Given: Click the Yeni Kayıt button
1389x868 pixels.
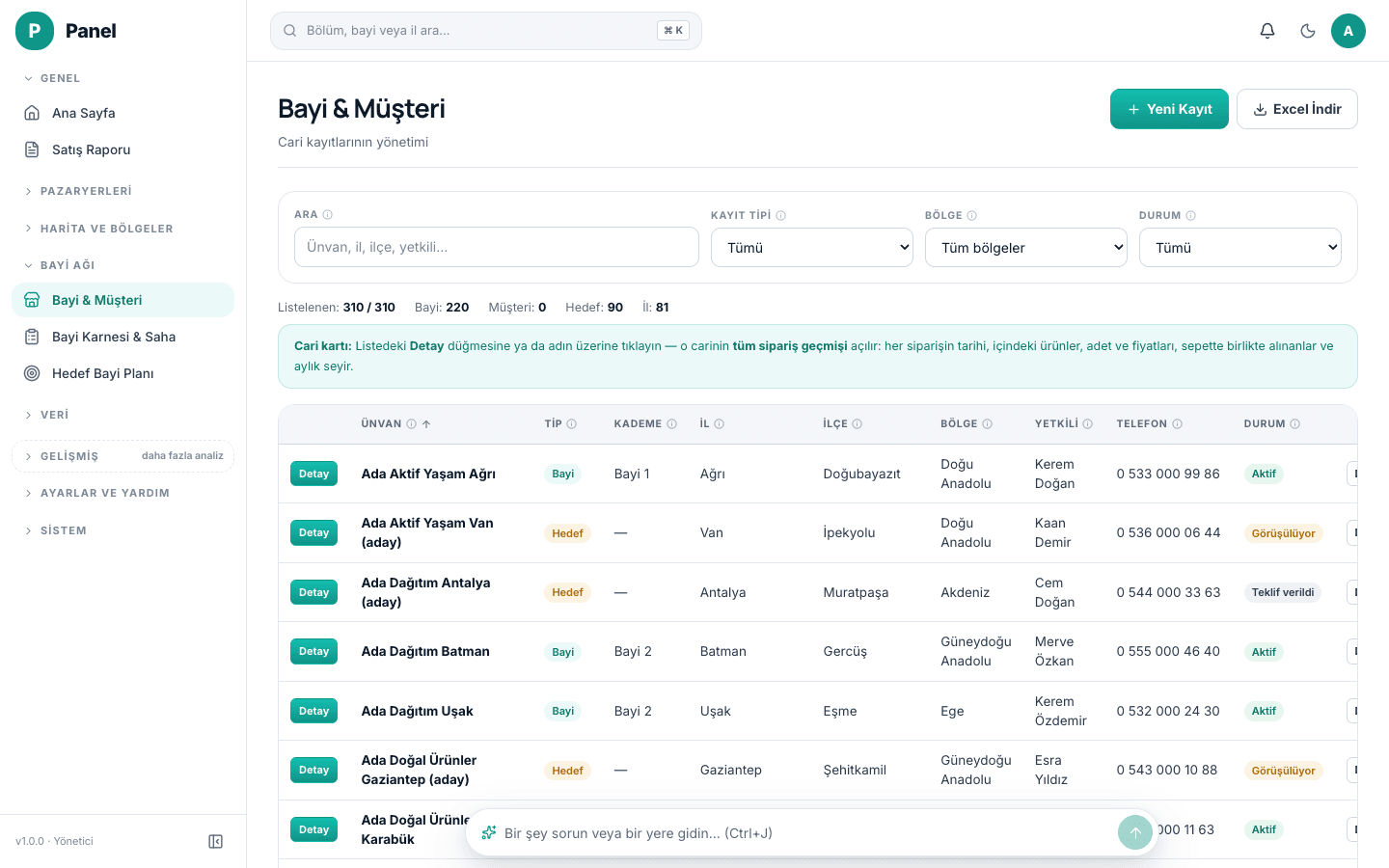Looking at the screenshot, I should point(1169,109).
